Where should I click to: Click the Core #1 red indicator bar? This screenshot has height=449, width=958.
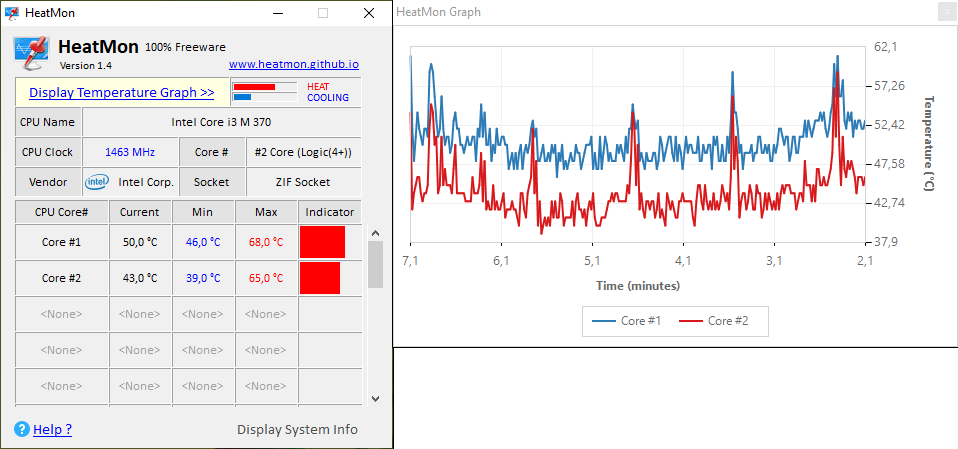[322, 242]
